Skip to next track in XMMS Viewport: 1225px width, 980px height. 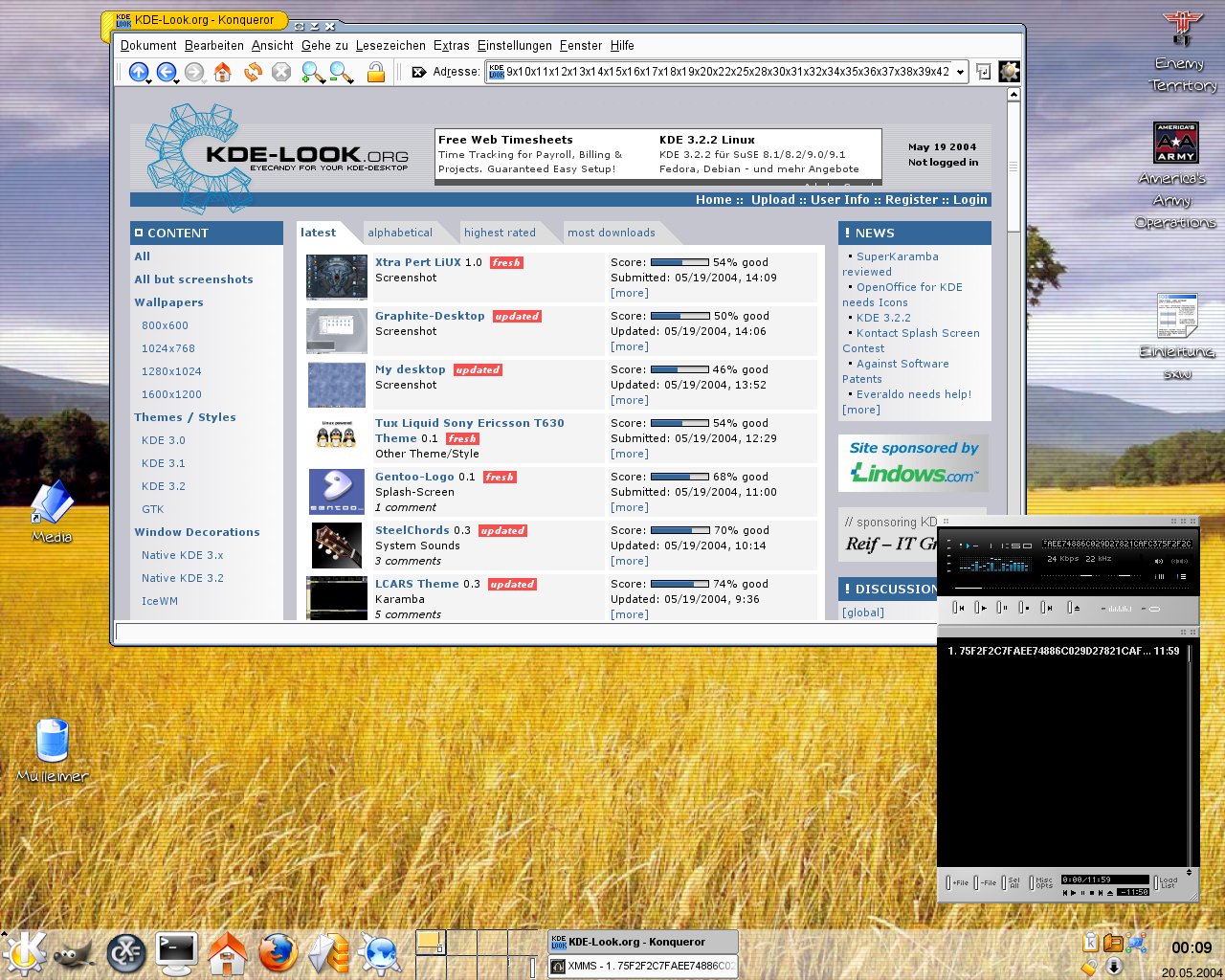tap(1047, 608)
